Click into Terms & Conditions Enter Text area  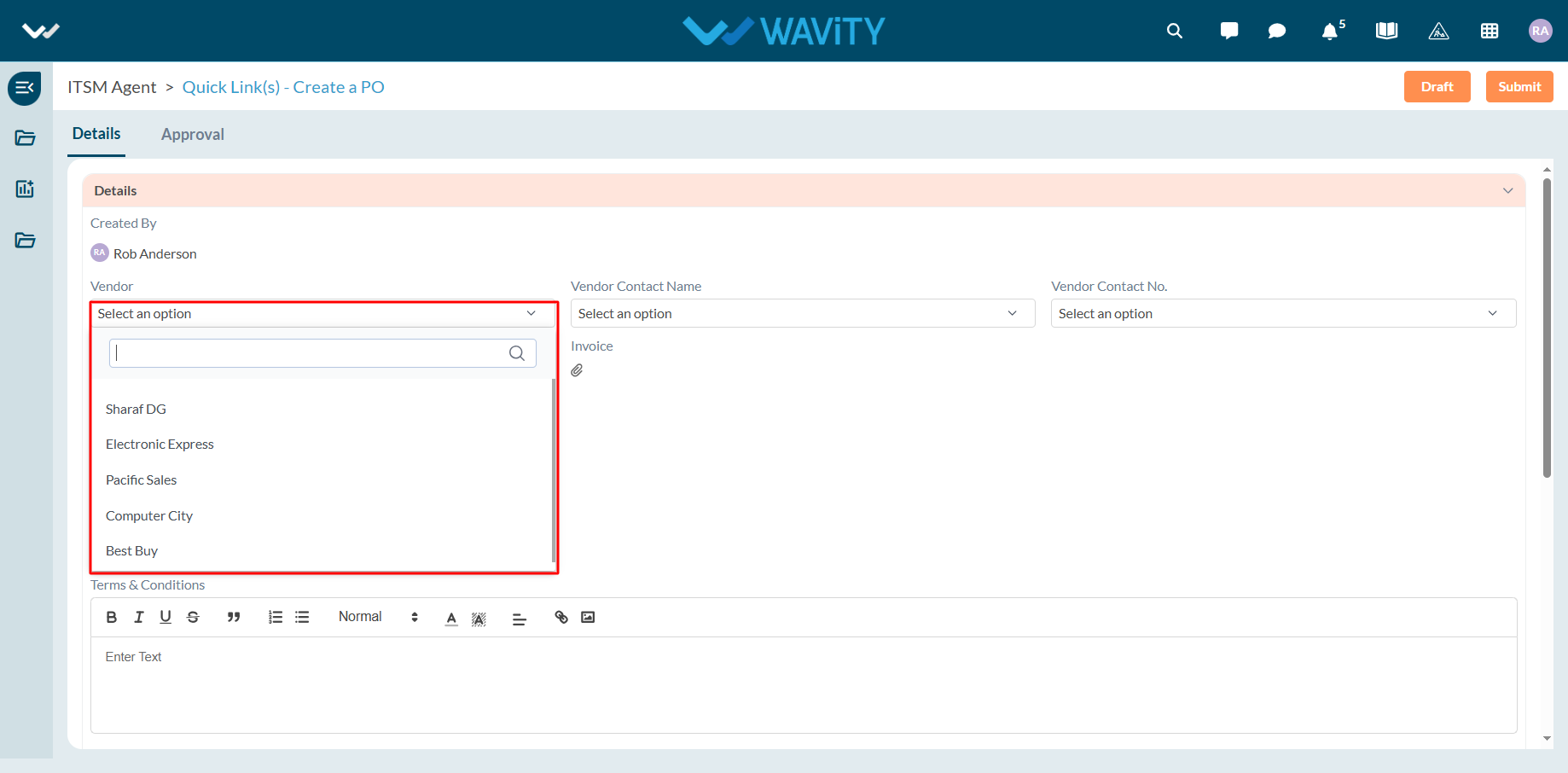pos(804,684)
